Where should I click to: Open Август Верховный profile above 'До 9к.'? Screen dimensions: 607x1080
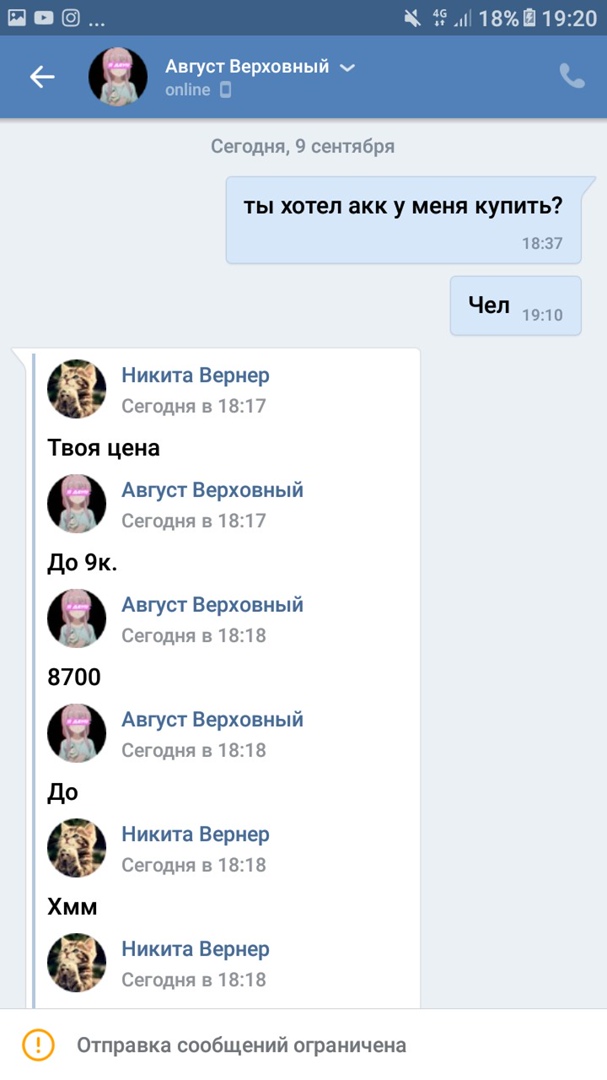click(212, 490)
